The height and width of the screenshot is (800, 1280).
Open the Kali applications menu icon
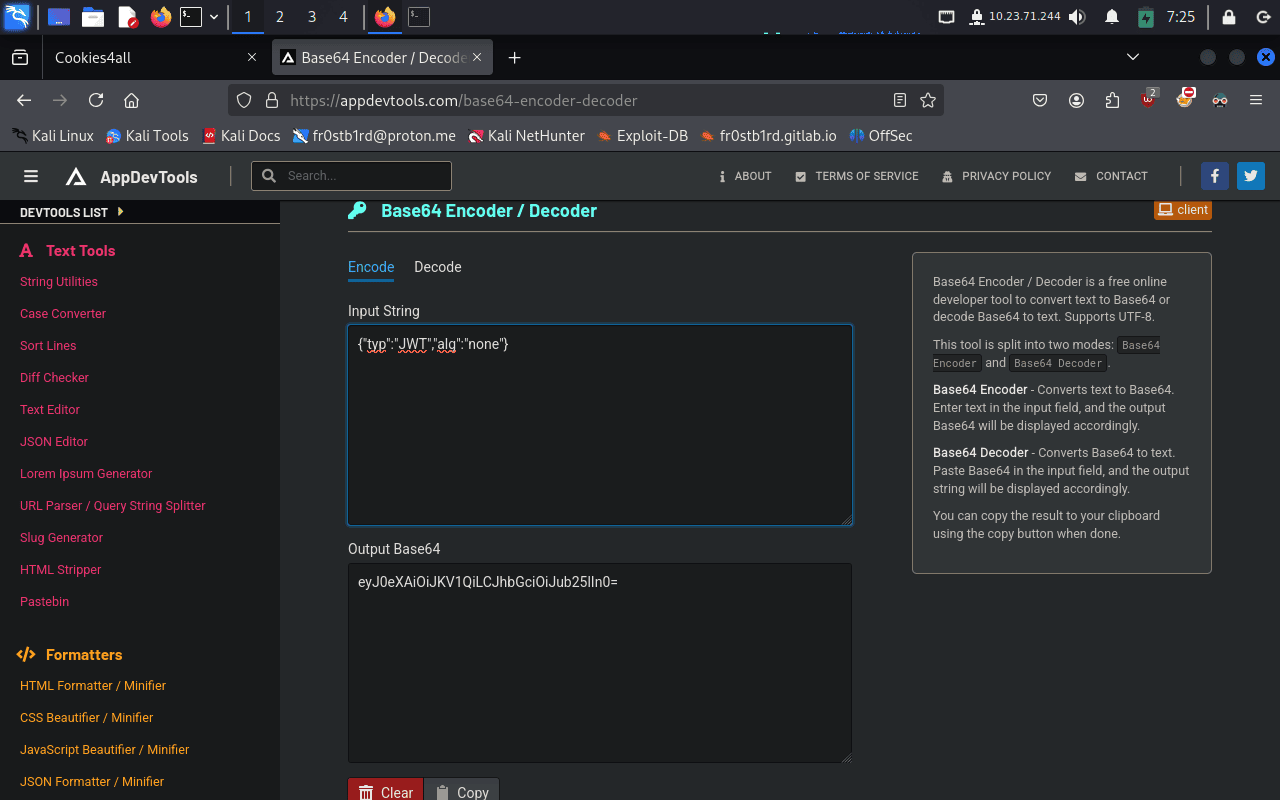point(17,17)
